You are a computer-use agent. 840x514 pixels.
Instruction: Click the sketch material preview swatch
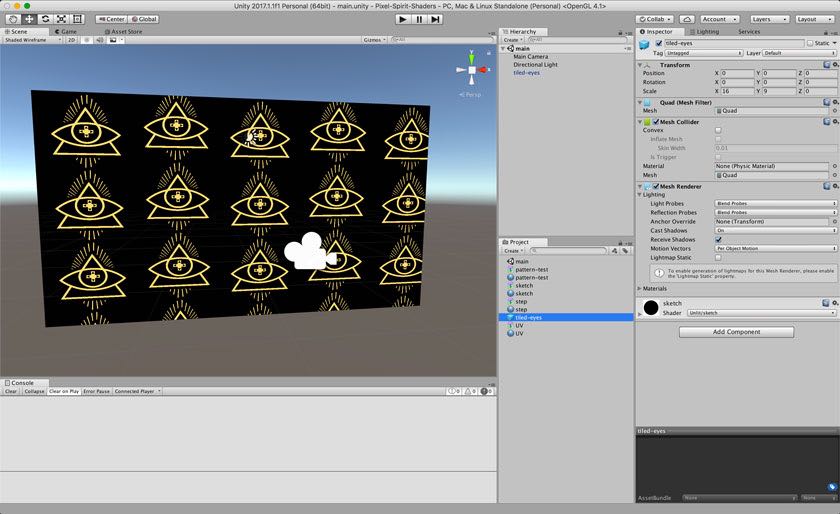pos(651,307)
